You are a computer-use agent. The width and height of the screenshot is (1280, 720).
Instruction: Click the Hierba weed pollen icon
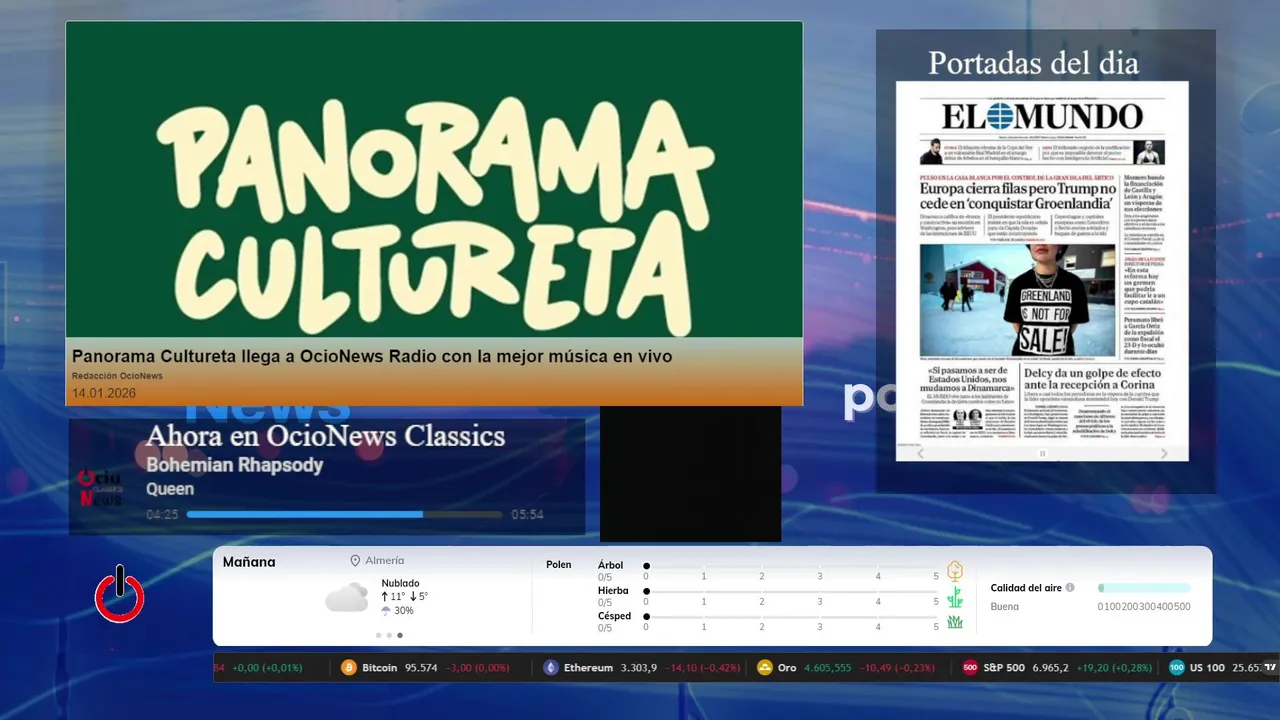coord(955,597)
